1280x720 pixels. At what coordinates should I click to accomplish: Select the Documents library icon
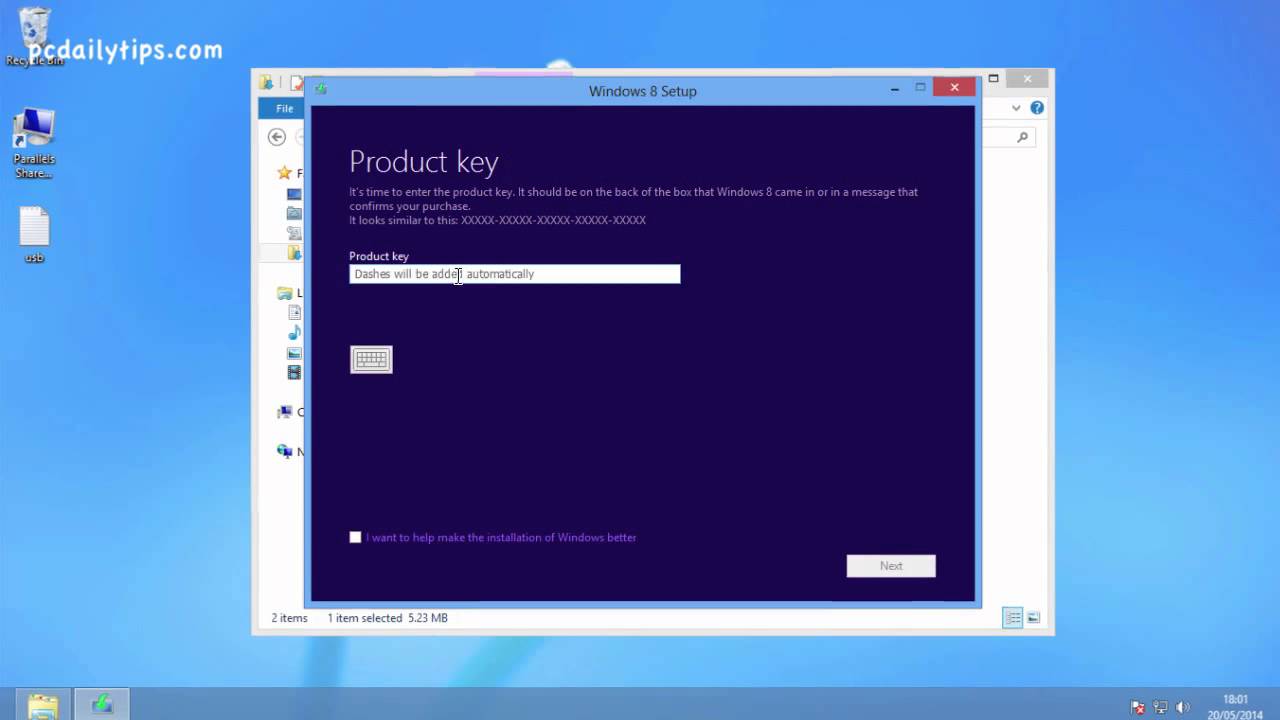294,313
